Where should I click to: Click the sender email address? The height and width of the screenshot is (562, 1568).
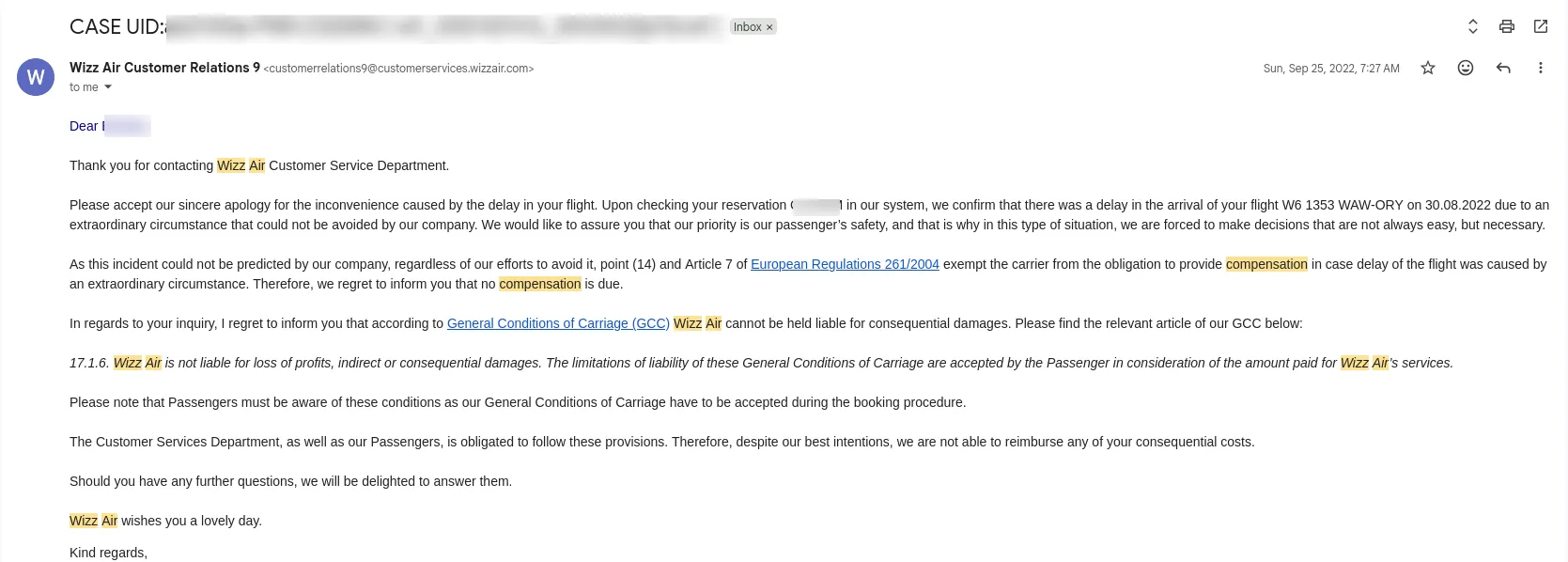point(399,69)
